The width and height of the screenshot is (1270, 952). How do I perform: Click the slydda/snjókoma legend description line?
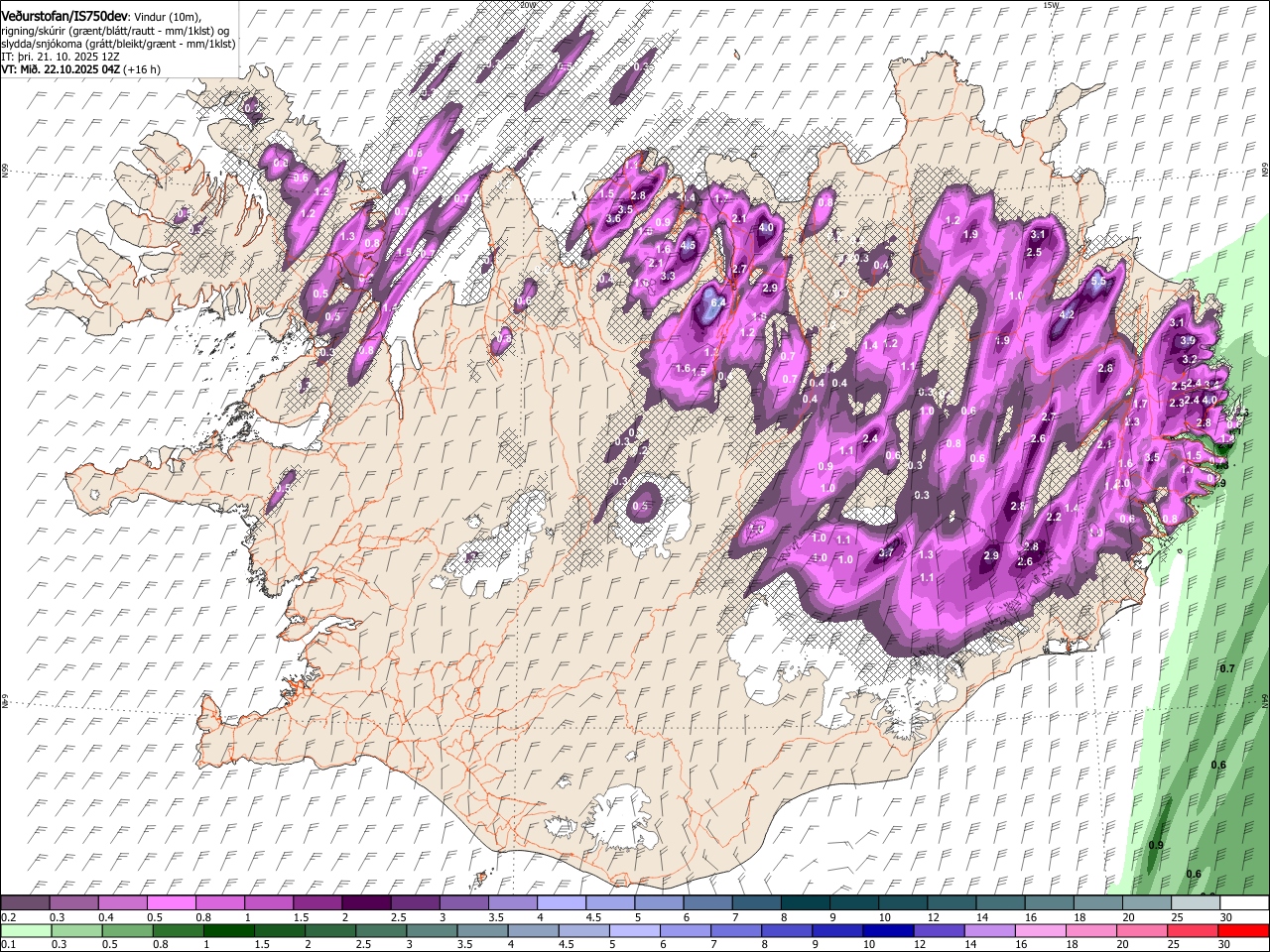pyautogui.click(x=118, y=44)
